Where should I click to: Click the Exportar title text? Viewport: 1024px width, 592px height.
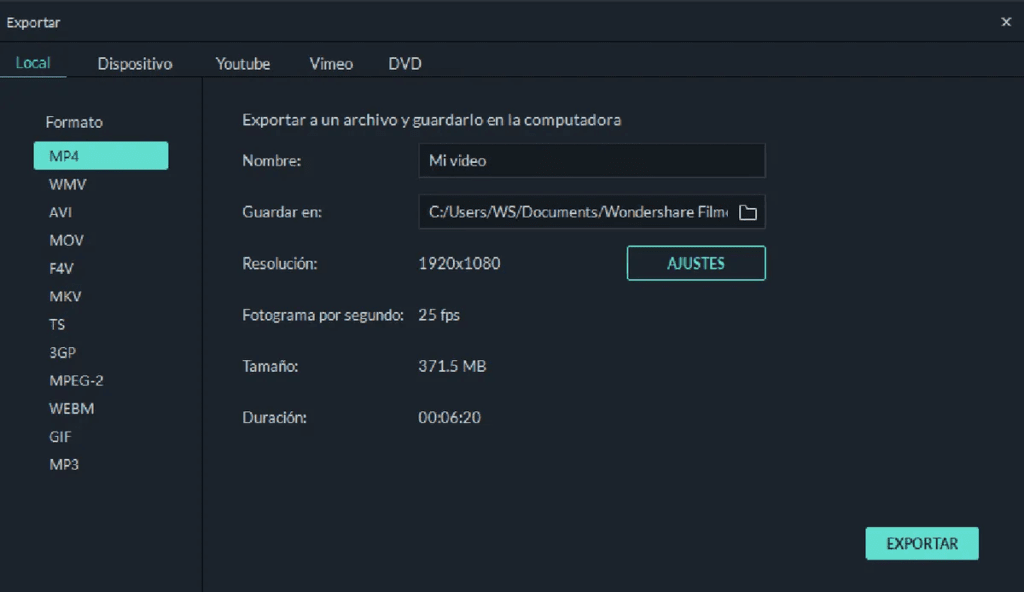33,22
